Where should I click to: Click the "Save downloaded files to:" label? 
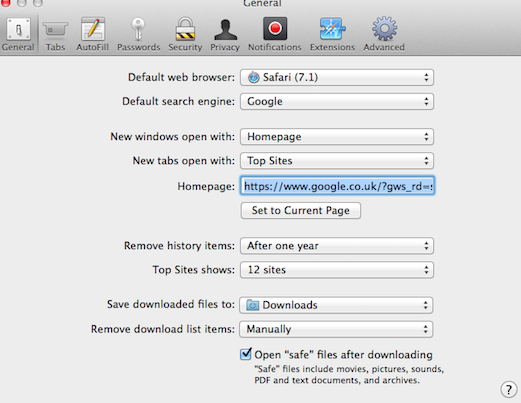171,304
